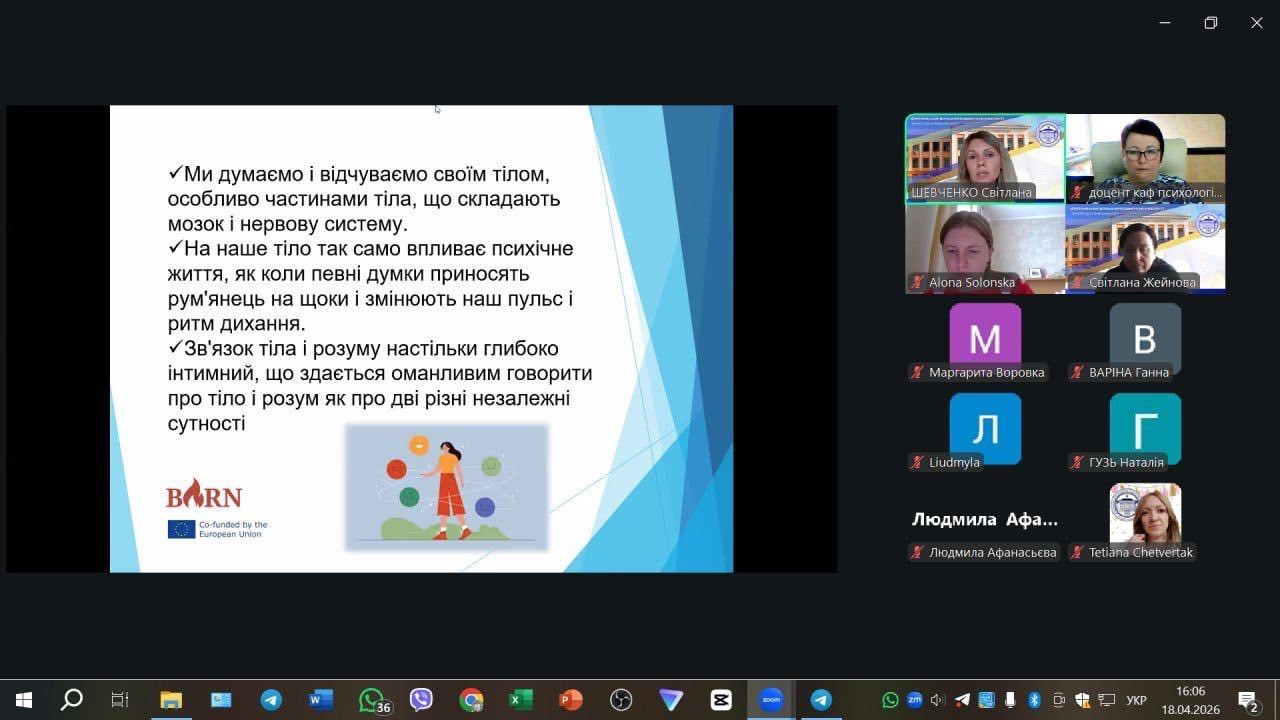Select ШЕВЧЕНКО Світлана's video tile
The image size is (1280, 720).
(985, 158)
